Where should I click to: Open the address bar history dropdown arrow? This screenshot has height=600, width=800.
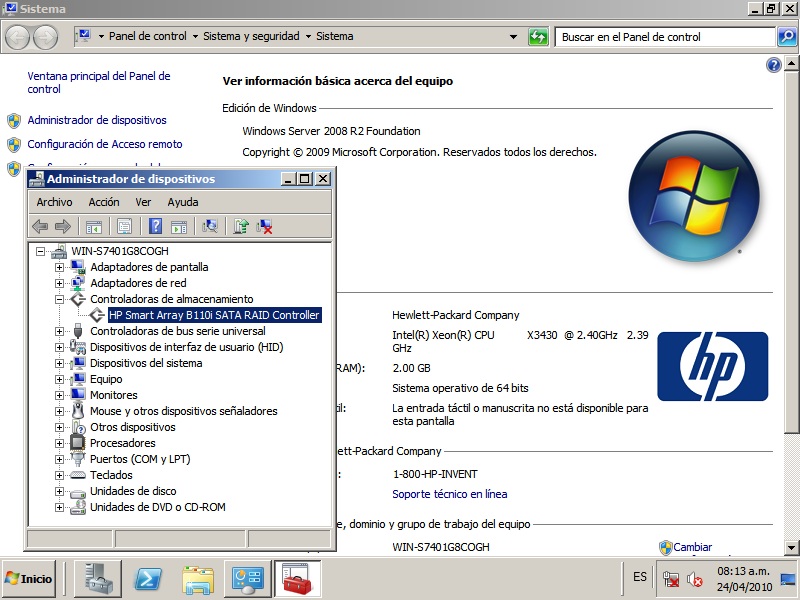(513, 37)
